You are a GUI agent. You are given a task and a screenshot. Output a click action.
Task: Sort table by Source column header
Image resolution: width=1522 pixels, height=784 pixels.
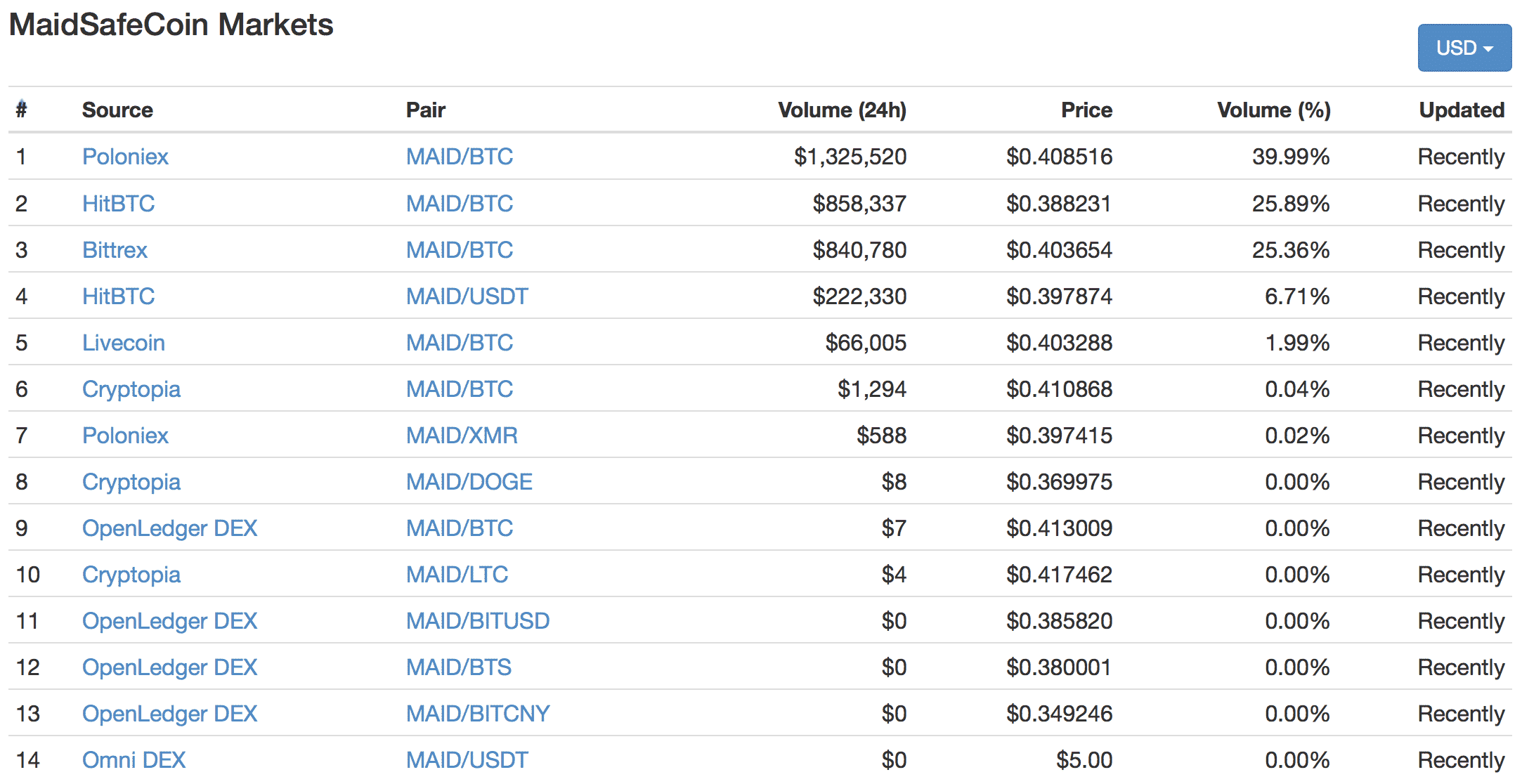[117, 110]
